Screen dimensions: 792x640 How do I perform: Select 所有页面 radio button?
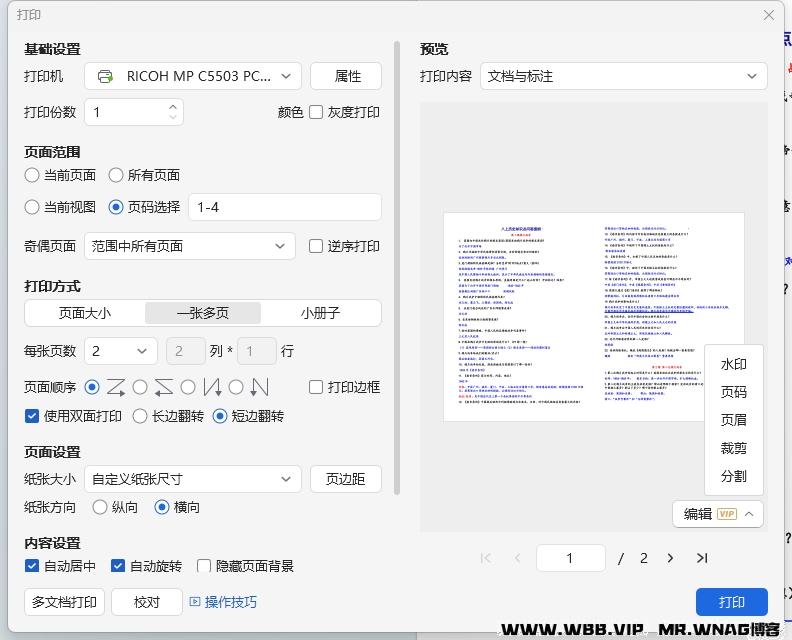116,175
